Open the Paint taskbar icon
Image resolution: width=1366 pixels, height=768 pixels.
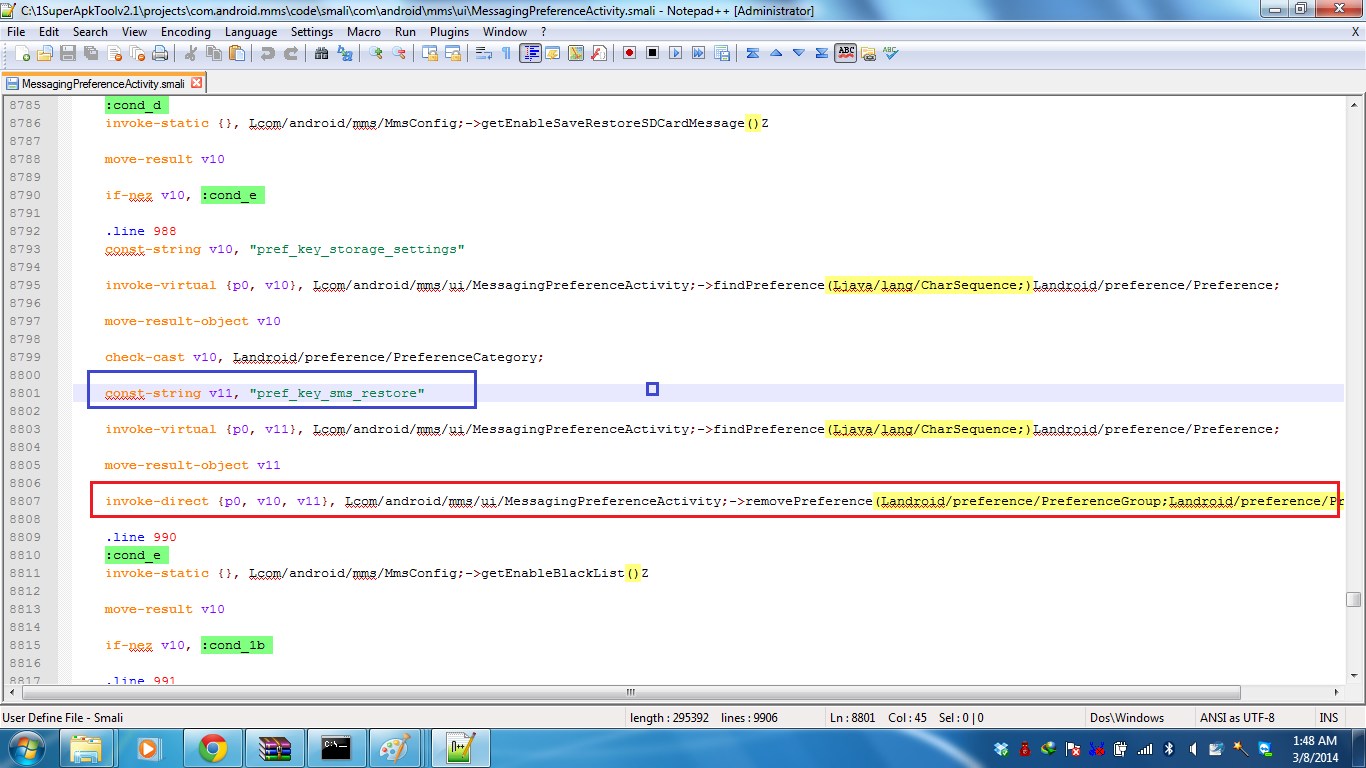coord(396,748)
